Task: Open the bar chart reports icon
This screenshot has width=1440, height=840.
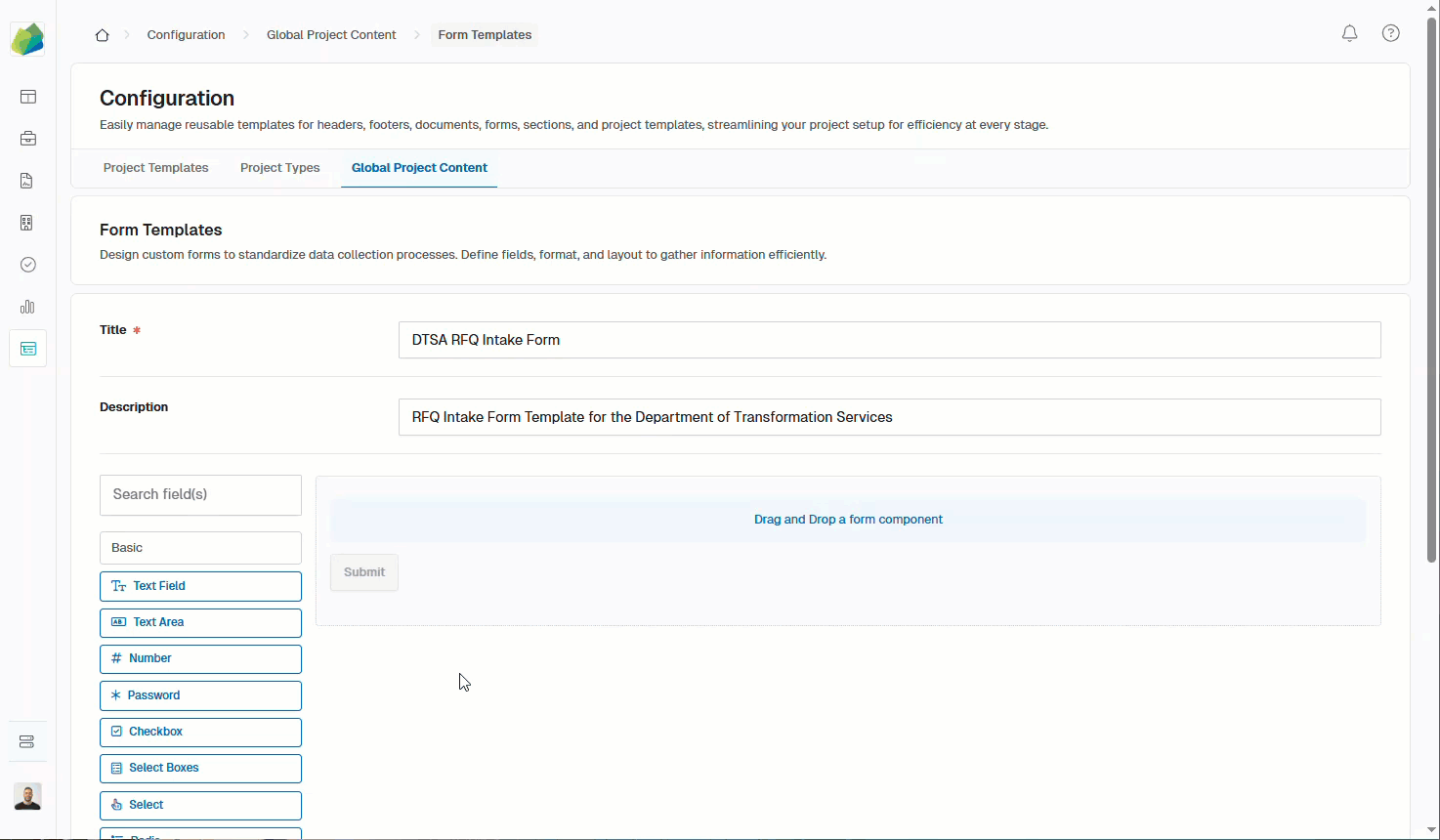Action: [27, 306]
